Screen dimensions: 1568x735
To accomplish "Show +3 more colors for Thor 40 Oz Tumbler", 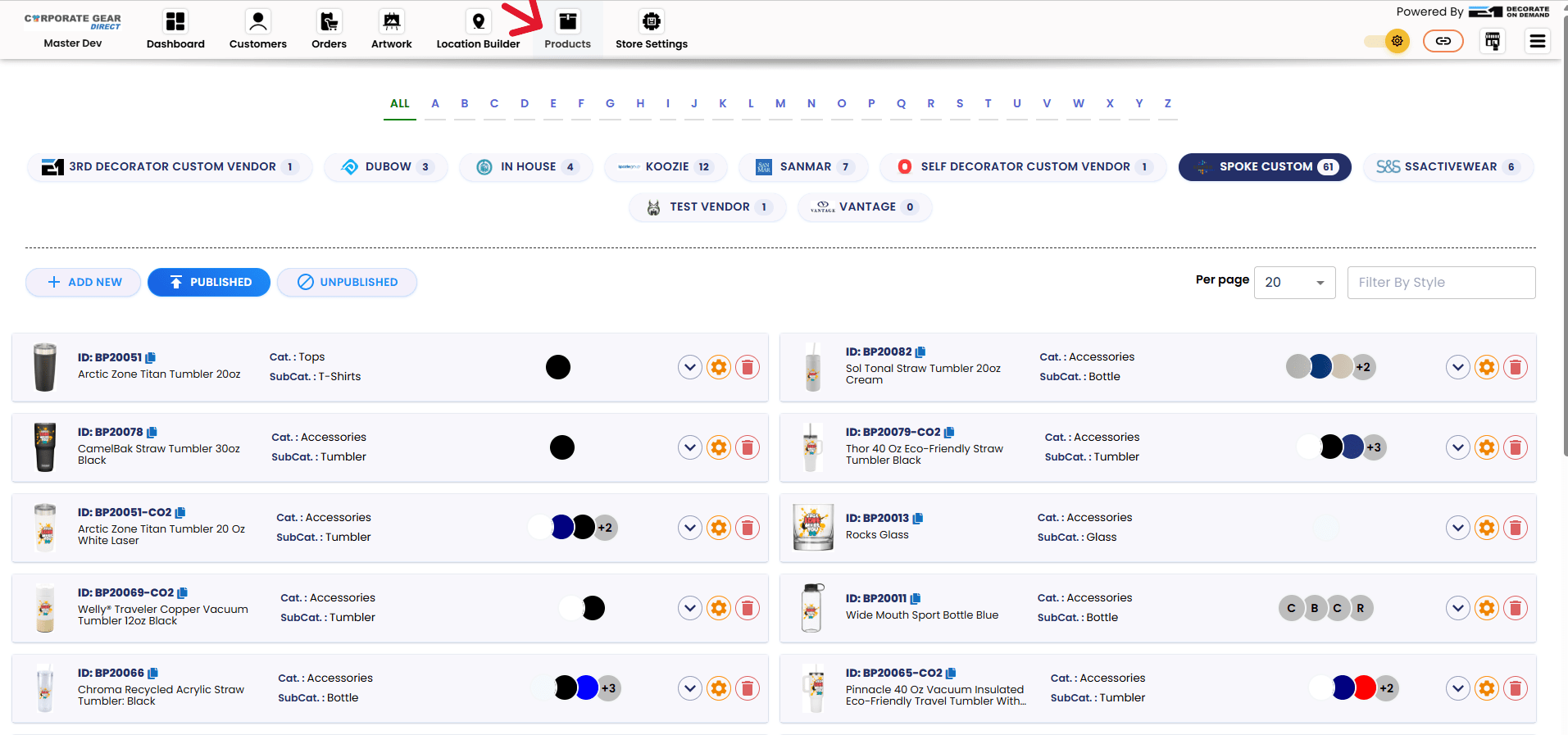I will click(1375, 447).
